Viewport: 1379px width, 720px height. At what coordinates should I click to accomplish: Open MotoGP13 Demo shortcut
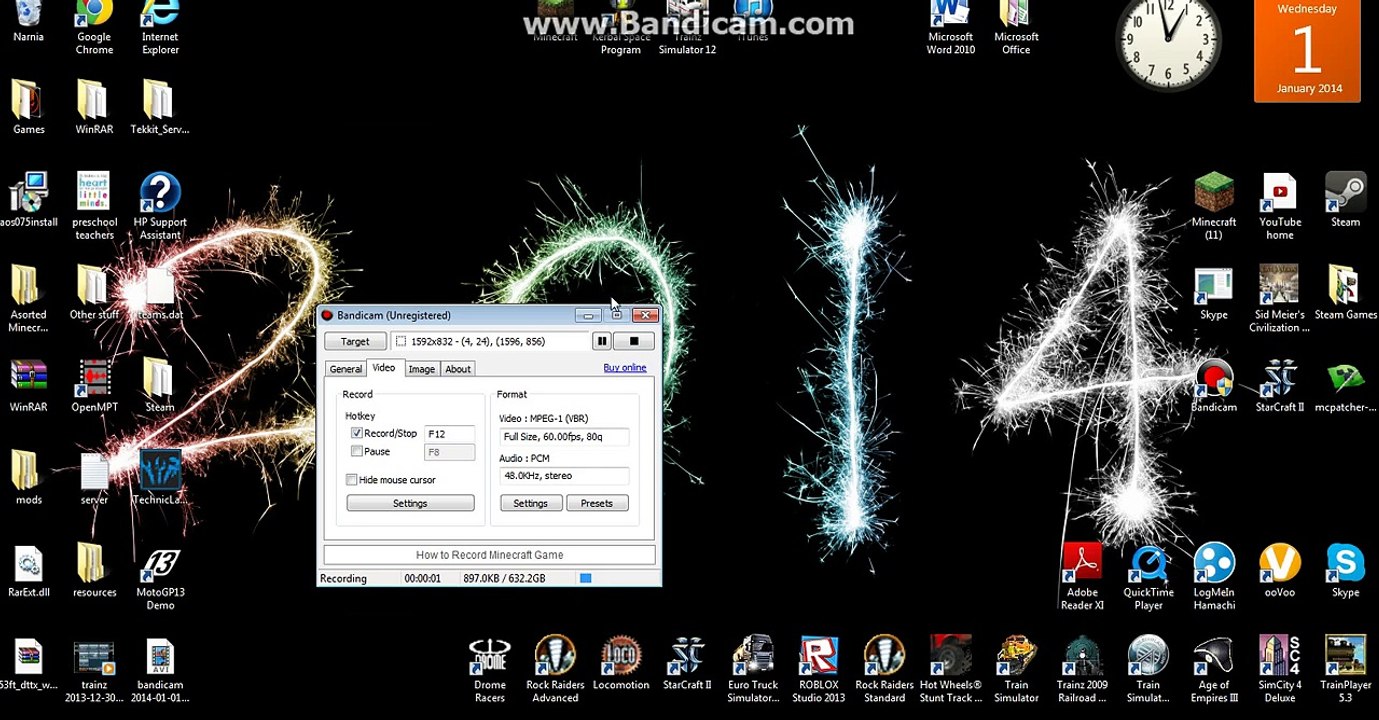tap(160, 578)
